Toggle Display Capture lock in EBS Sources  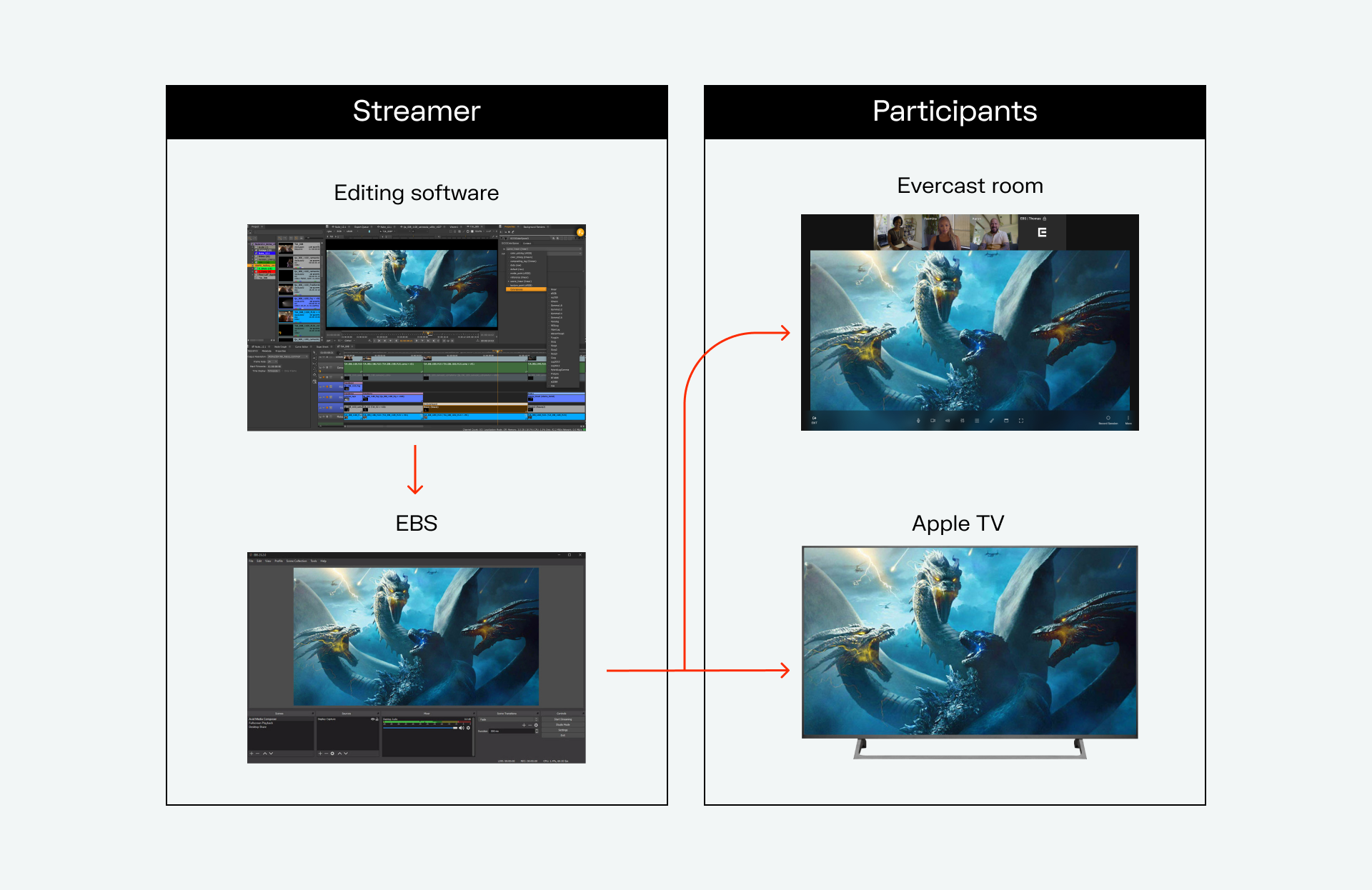[x=377, y=719]
